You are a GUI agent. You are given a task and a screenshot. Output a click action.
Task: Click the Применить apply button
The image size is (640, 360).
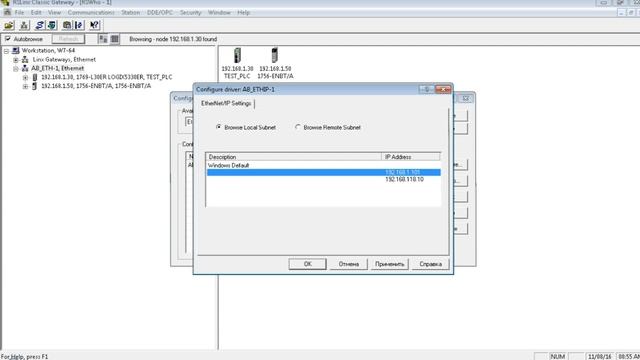point(390,264)
